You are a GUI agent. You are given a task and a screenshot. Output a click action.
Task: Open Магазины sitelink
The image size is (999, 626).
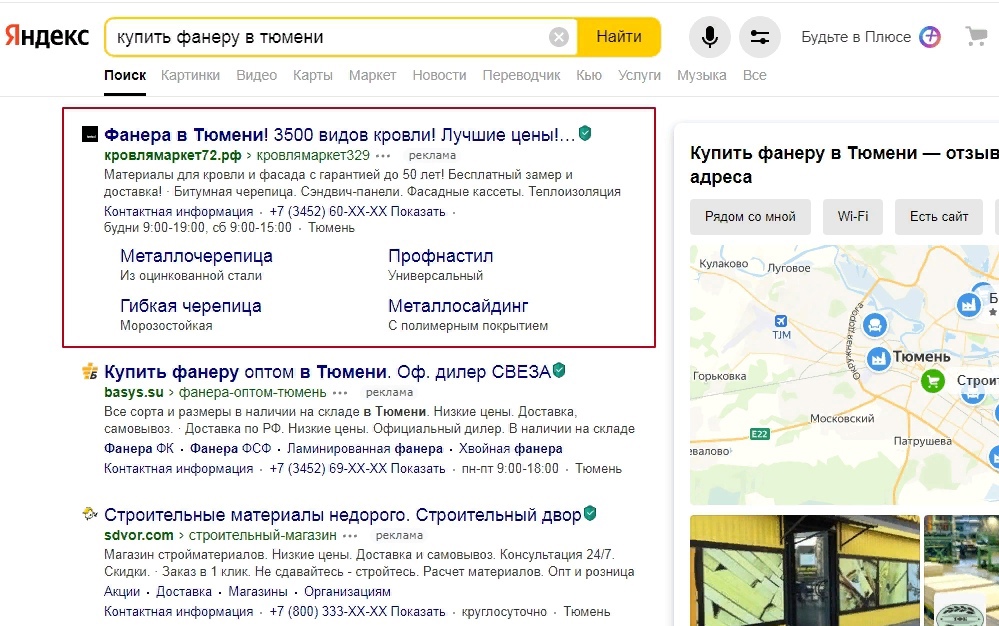[x=258, y=592]
